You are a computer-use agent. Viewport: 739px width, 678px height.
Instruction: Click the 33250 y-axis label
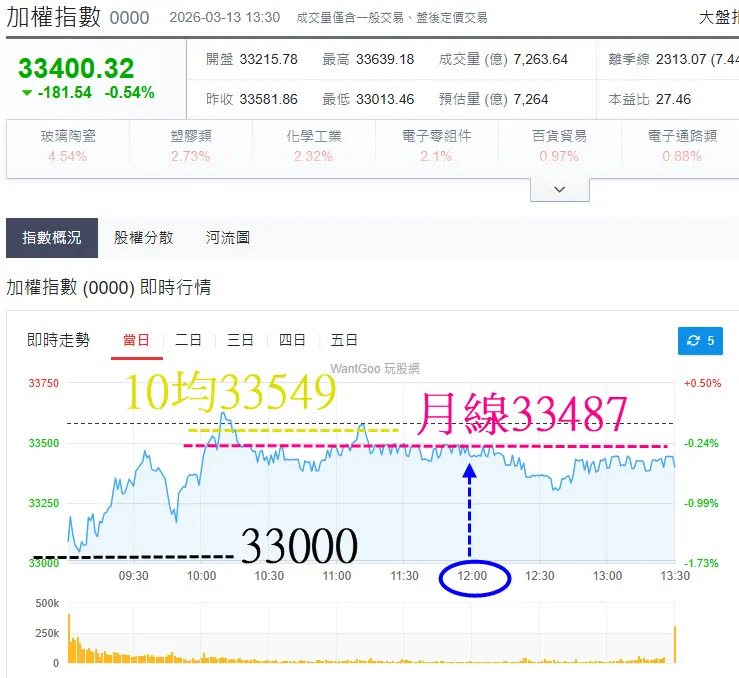point(43,503)
